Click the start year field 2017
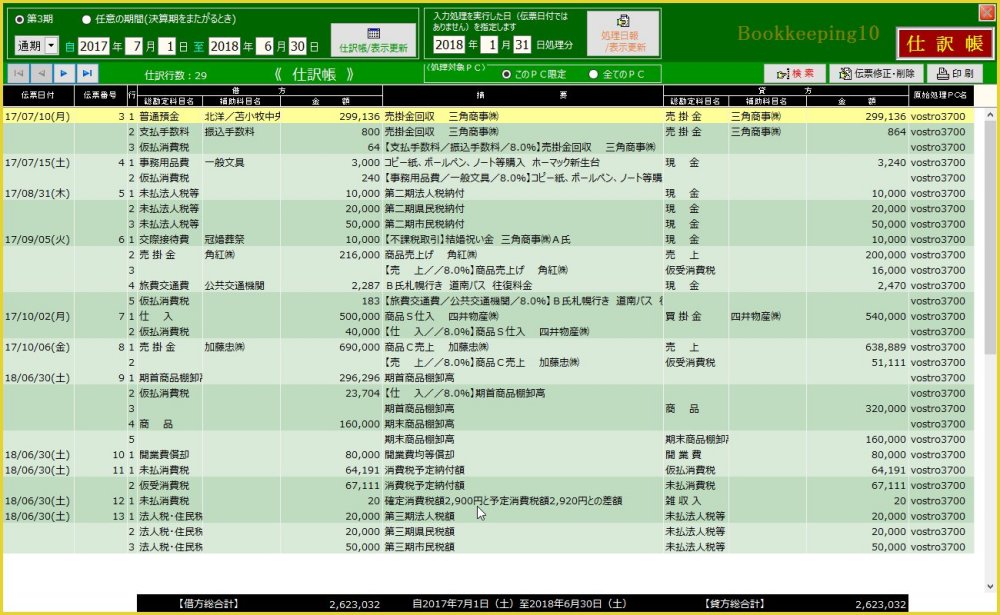This screenshot has width=1000, height=615. [93, 46]
